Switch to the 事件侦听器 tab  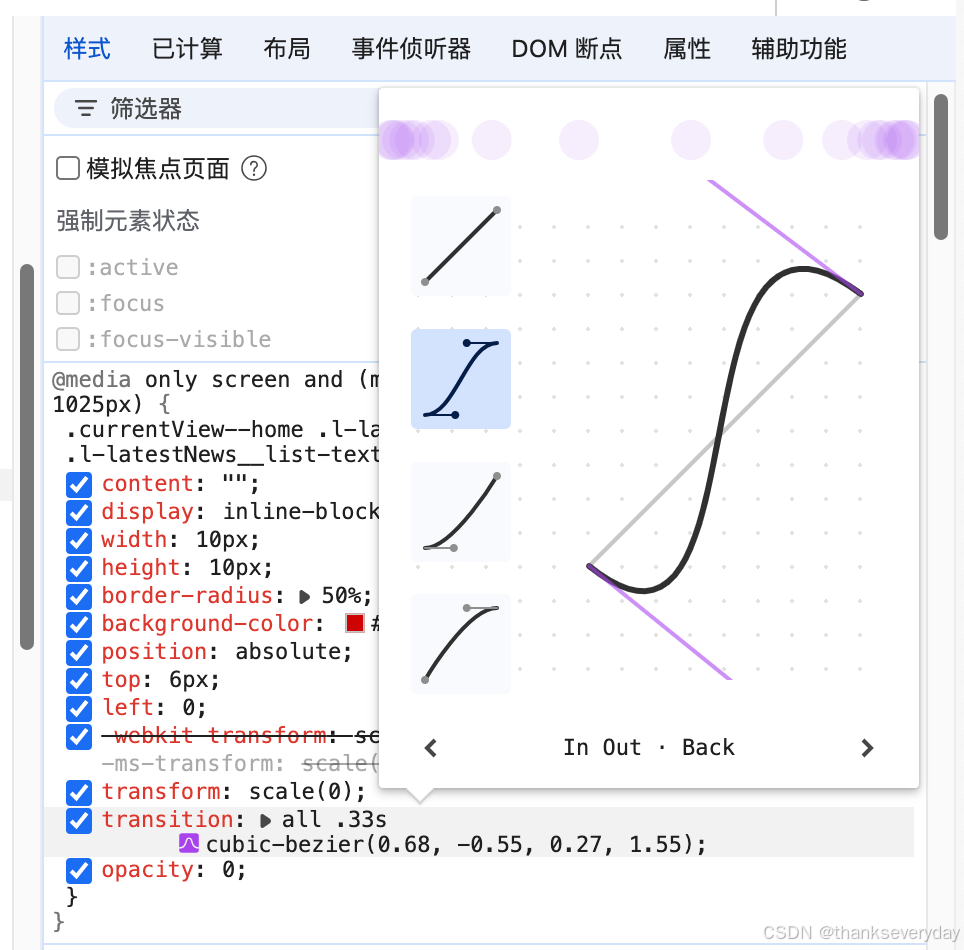coord(411,49)
